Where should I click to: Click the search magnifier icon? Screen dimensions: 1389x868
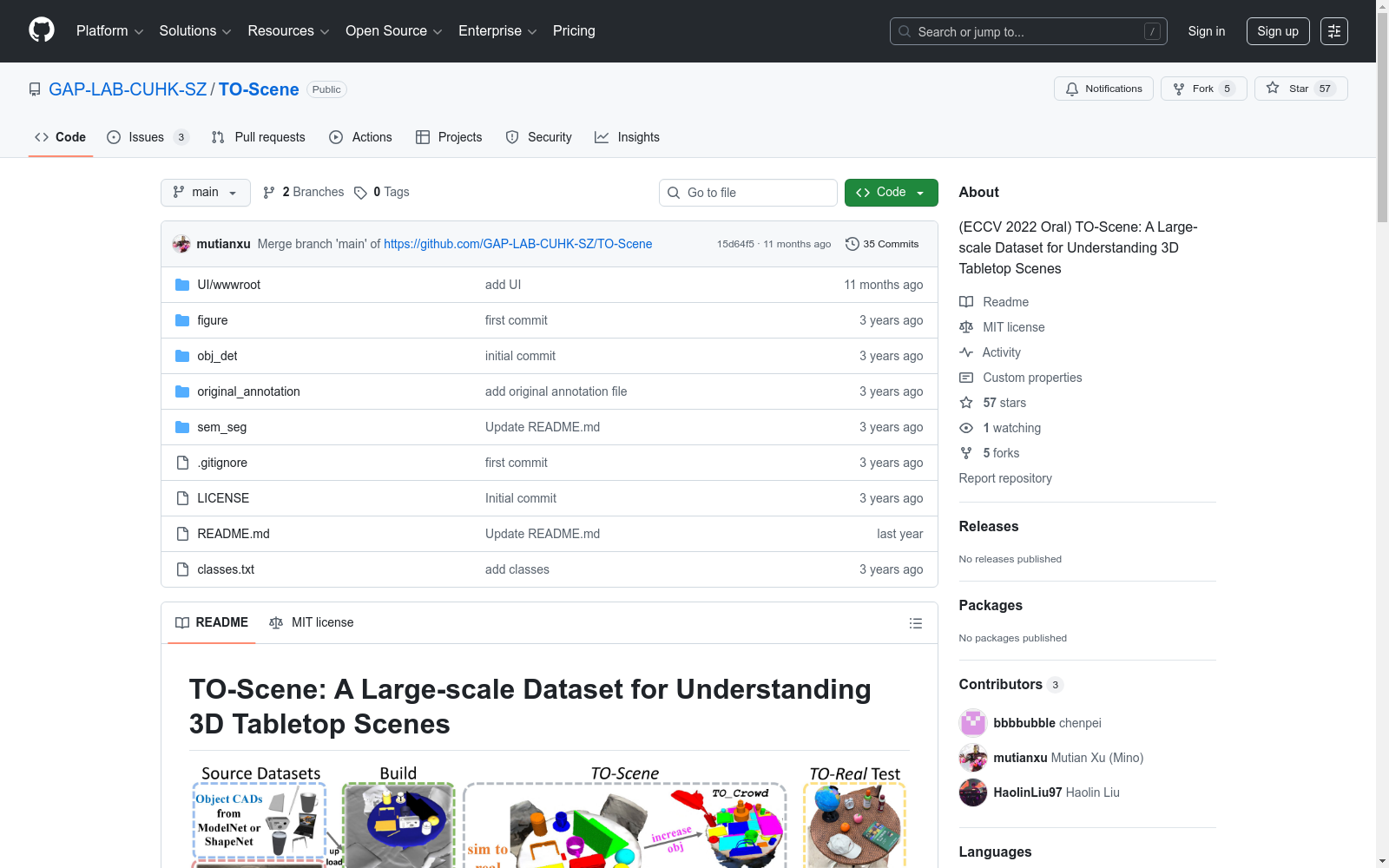pos(905,31)
